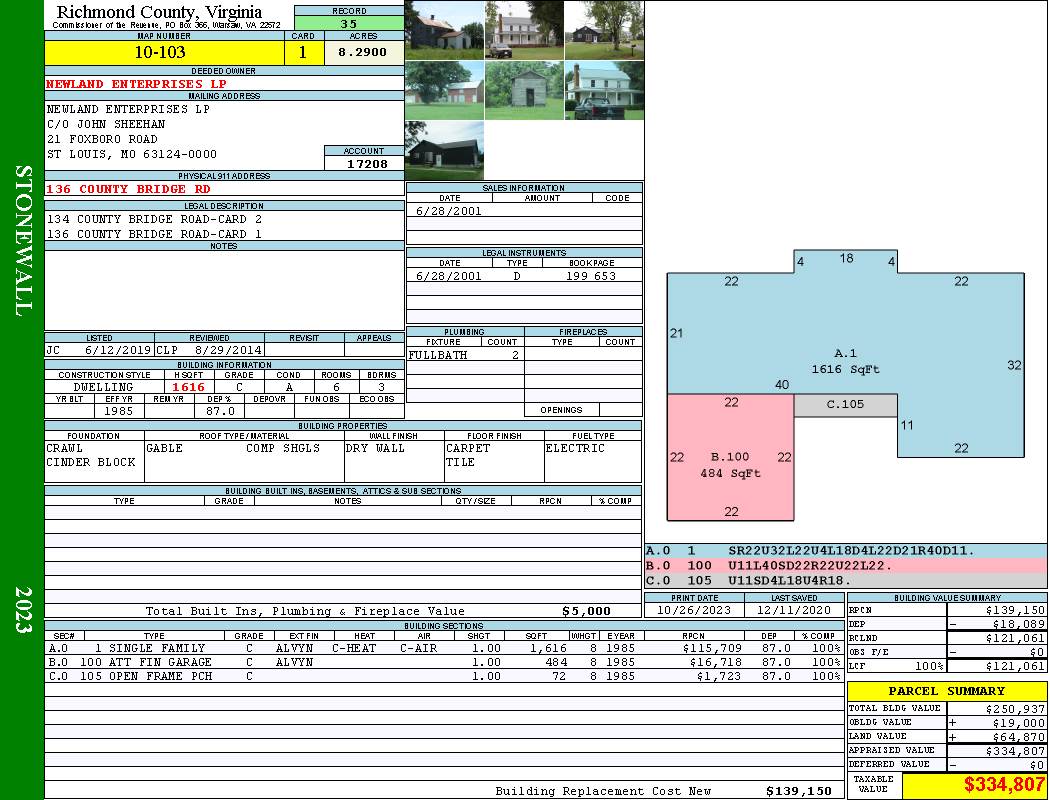
Task: Click OBLDG value $19,000
Action: pyautogui.click(x=1019, y=723)
